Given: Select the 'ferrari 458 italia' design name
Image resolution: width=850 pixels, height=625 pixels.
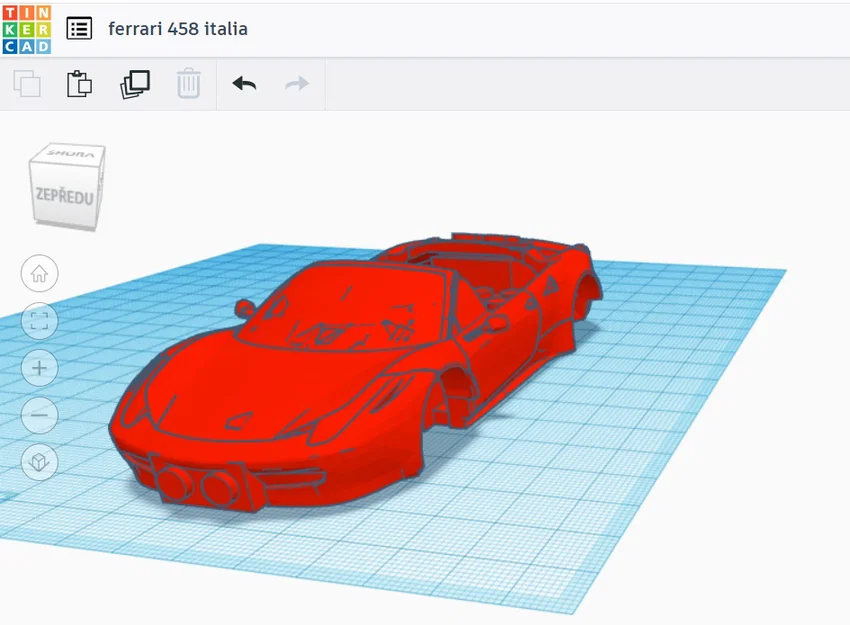Looking at the screenshot, I should point(178,29).
